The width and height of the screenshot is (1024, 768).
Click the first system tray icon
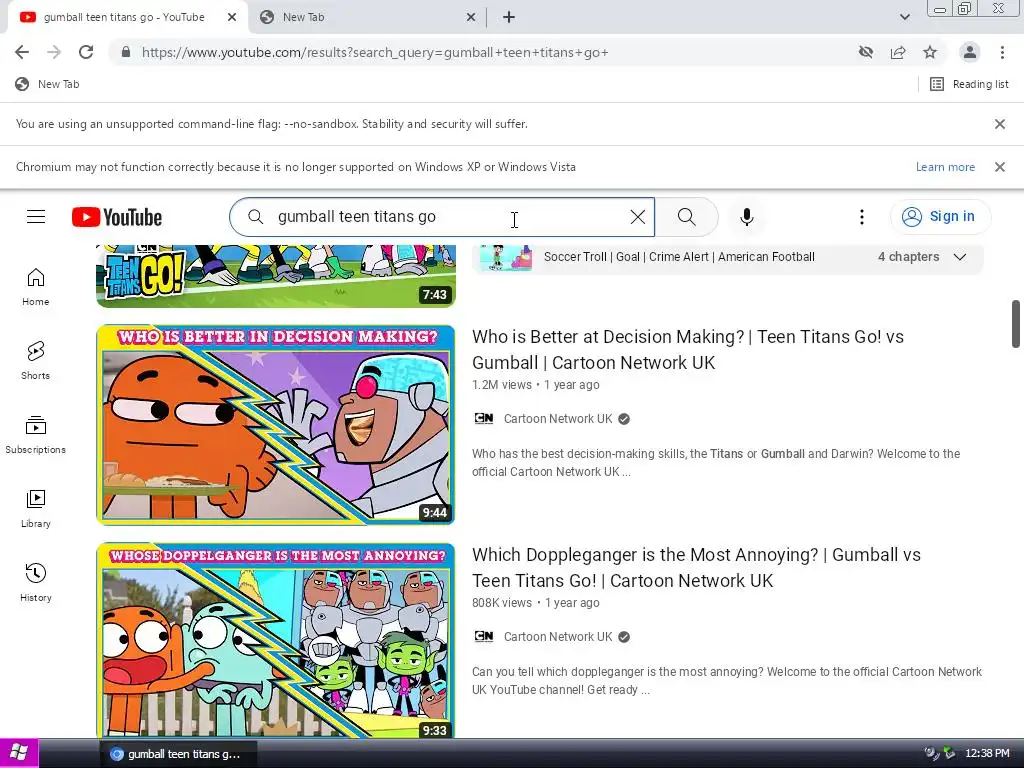[932, 754]
